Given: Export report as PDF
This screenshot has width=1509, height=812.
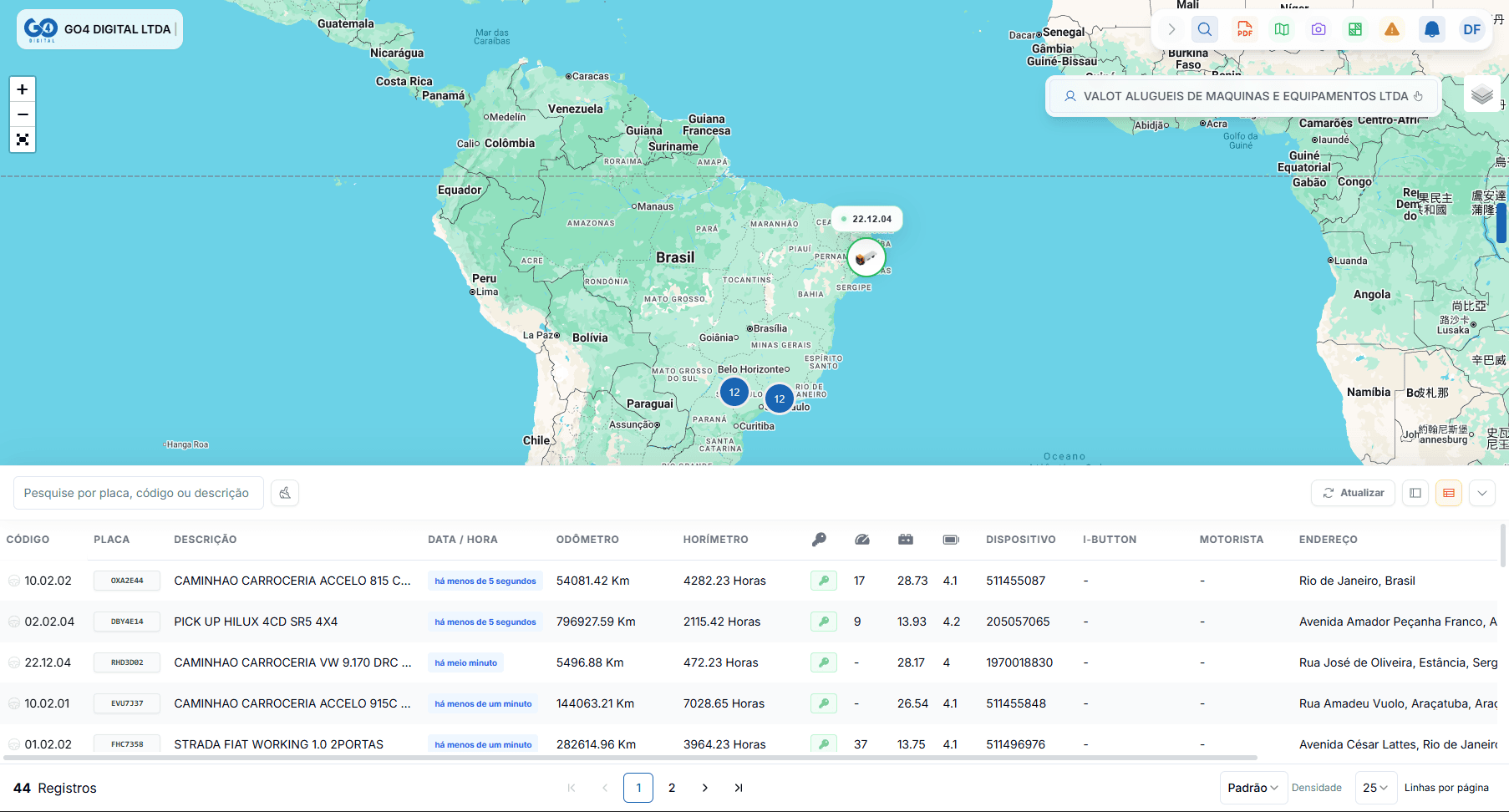Looking at the screenshot, I should [1244, 29].
